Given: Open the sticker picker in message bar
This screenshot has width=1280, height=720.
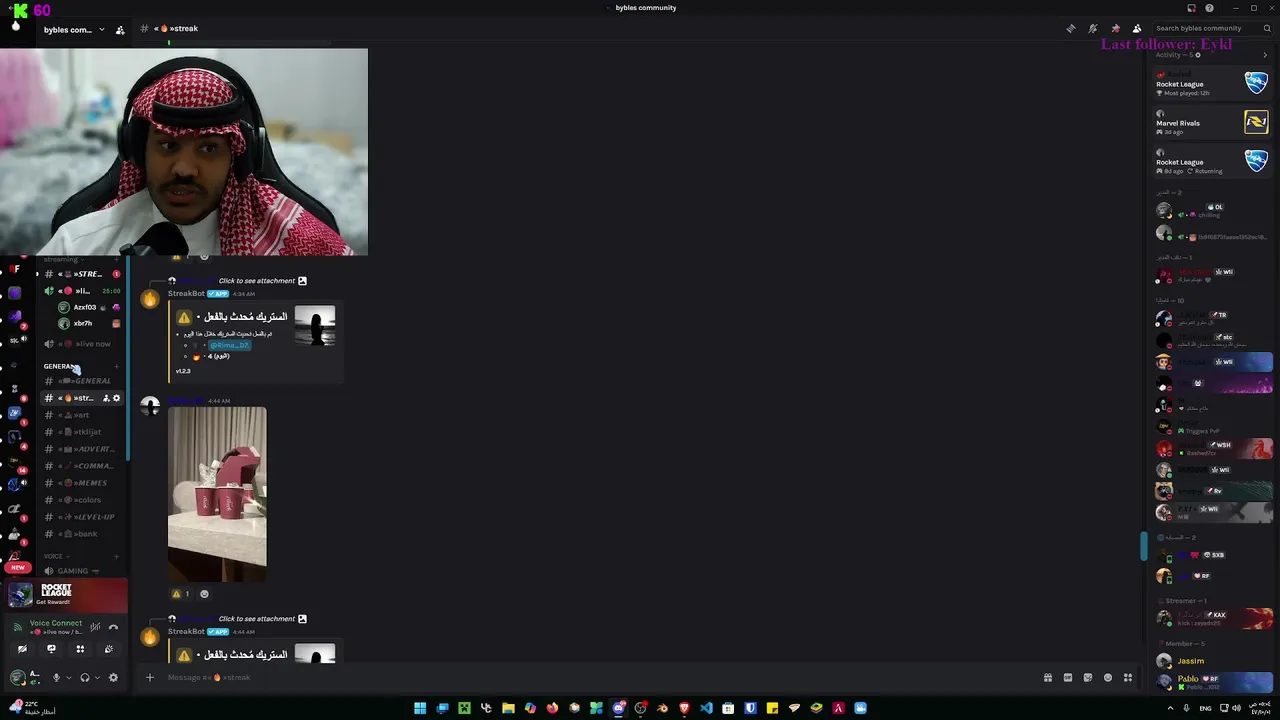Looking at the screenshot, I should pos(1087,677).
